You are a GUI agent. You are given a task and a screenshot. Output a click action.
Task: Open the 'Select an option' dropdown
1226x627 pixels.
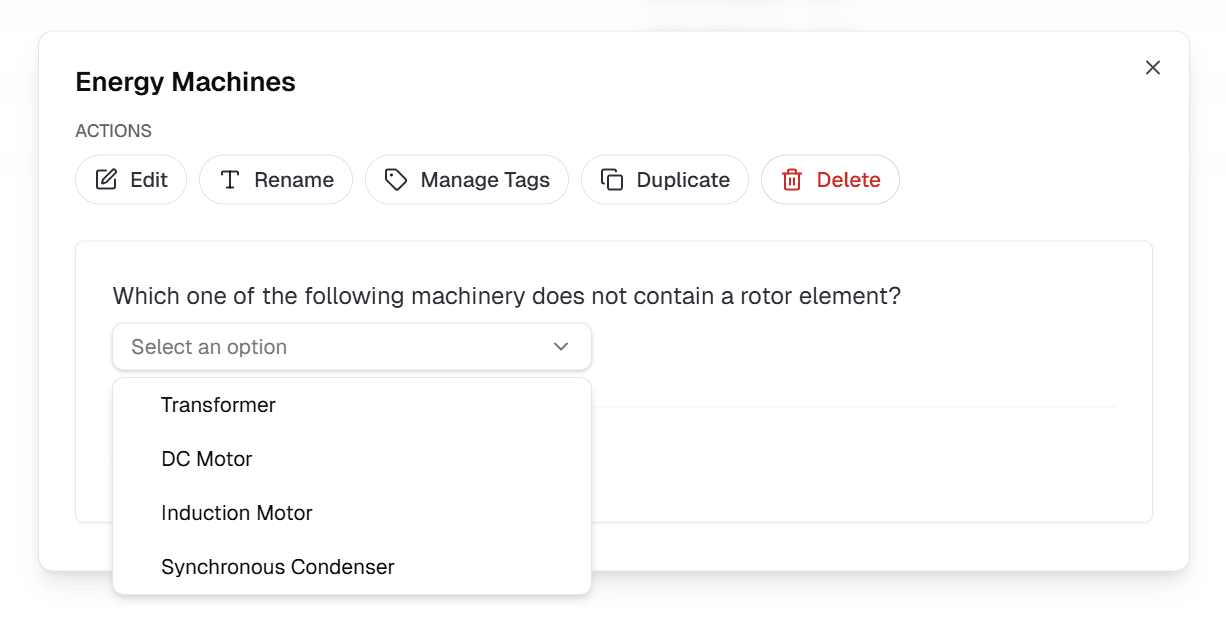[351, 346]
